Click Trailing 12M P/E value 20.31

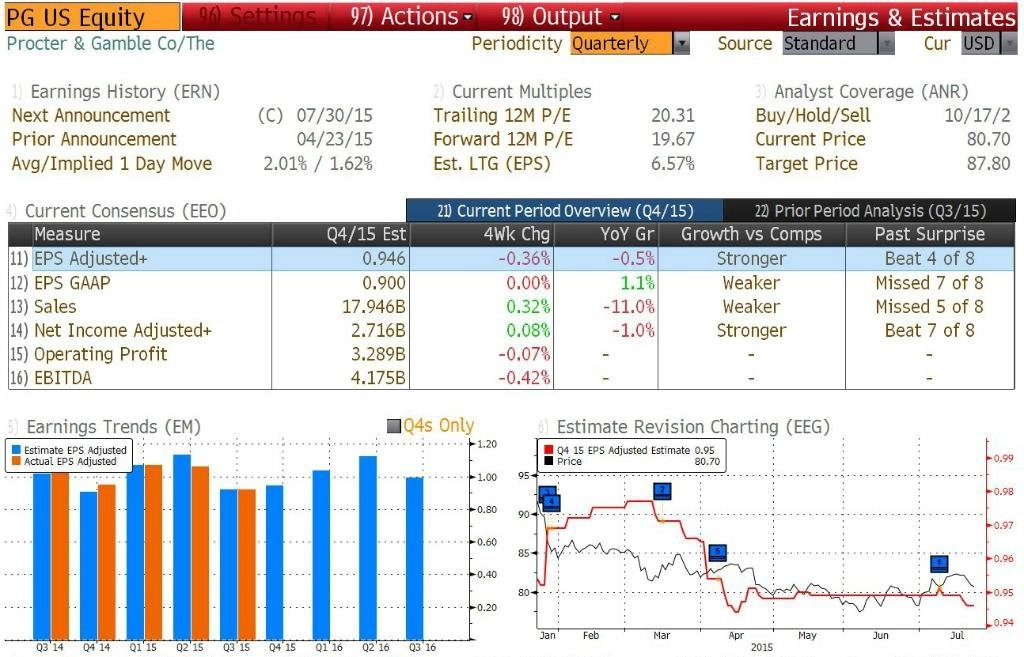pos(673,116)
